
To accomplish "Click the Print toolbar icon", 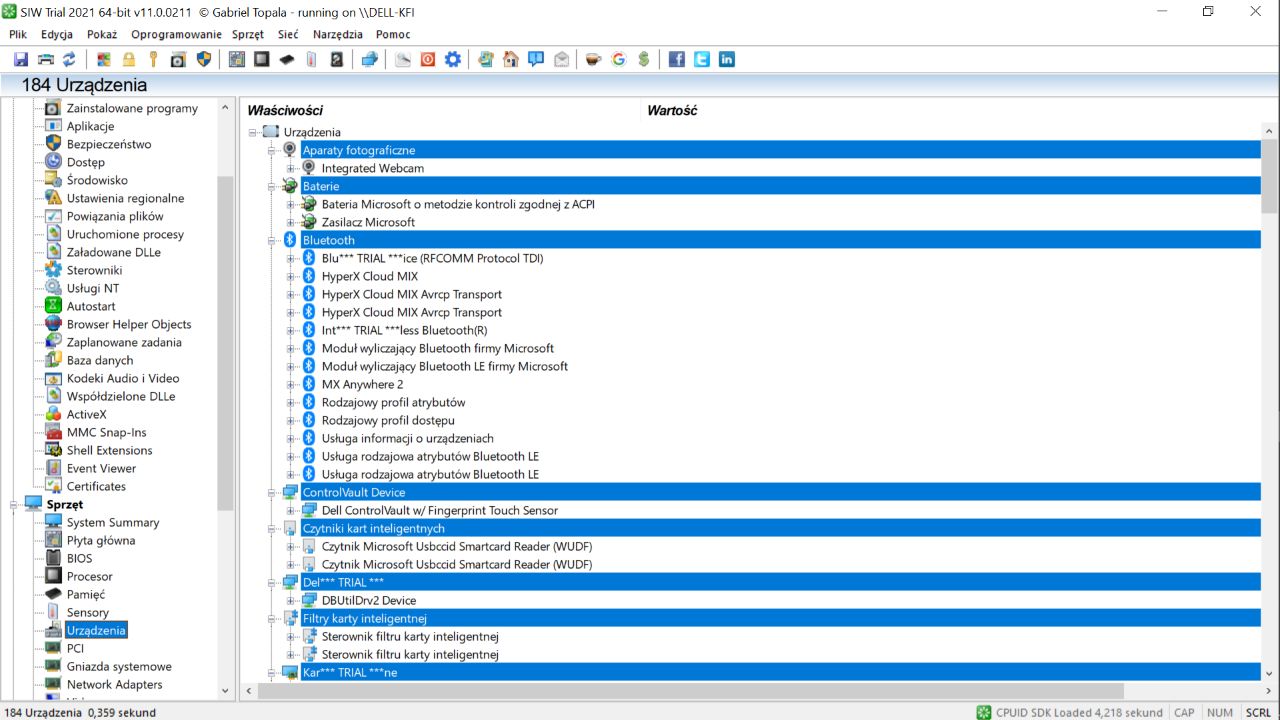I will [45, 59].
